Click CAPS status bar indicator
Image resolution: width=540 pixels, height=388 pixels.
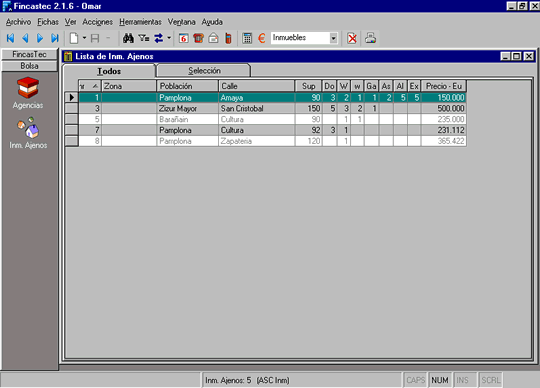point(415,380)
